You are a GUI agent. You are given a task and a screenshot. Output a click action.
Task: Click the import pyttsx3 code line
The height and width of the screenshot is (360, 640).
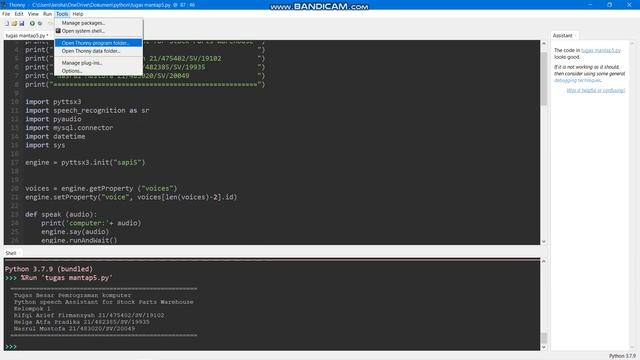pos(53,102)
